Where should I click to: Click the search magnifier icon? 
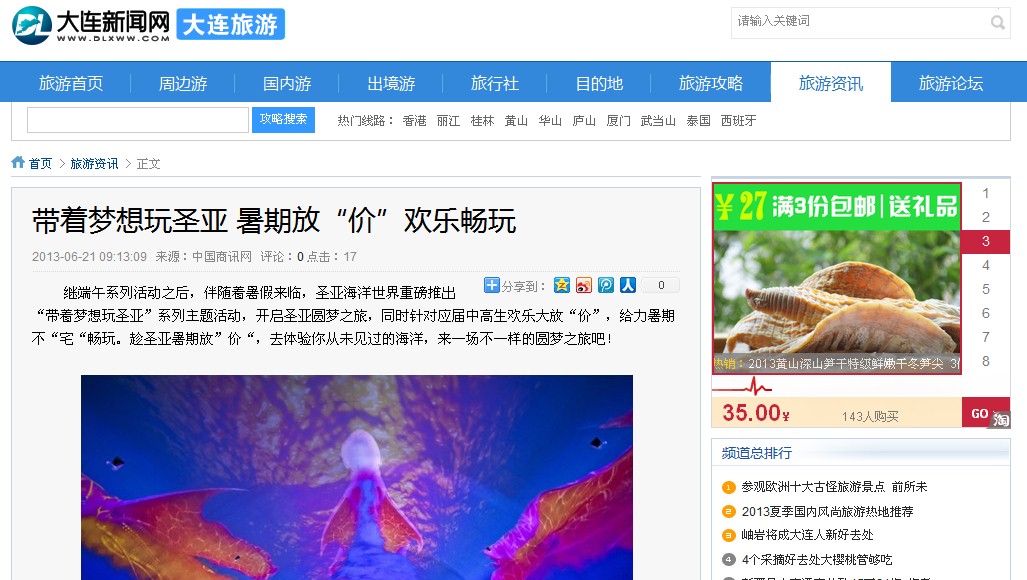point(998,23)
